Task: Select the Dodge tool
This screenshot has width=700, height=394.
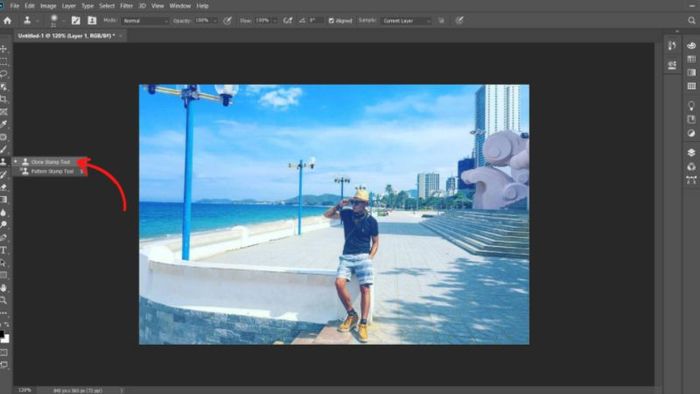Action: pos(4,225)
